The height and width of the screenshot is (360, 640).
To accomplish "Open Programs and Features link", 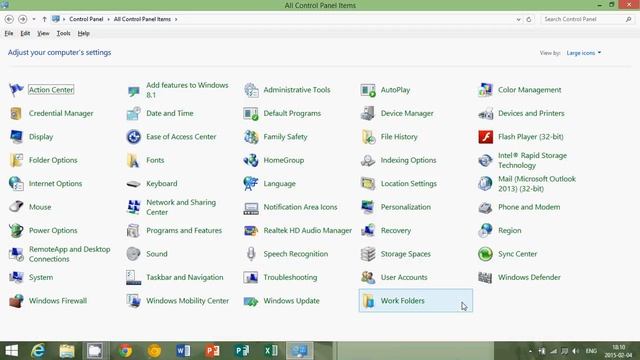I will point(184,230).
